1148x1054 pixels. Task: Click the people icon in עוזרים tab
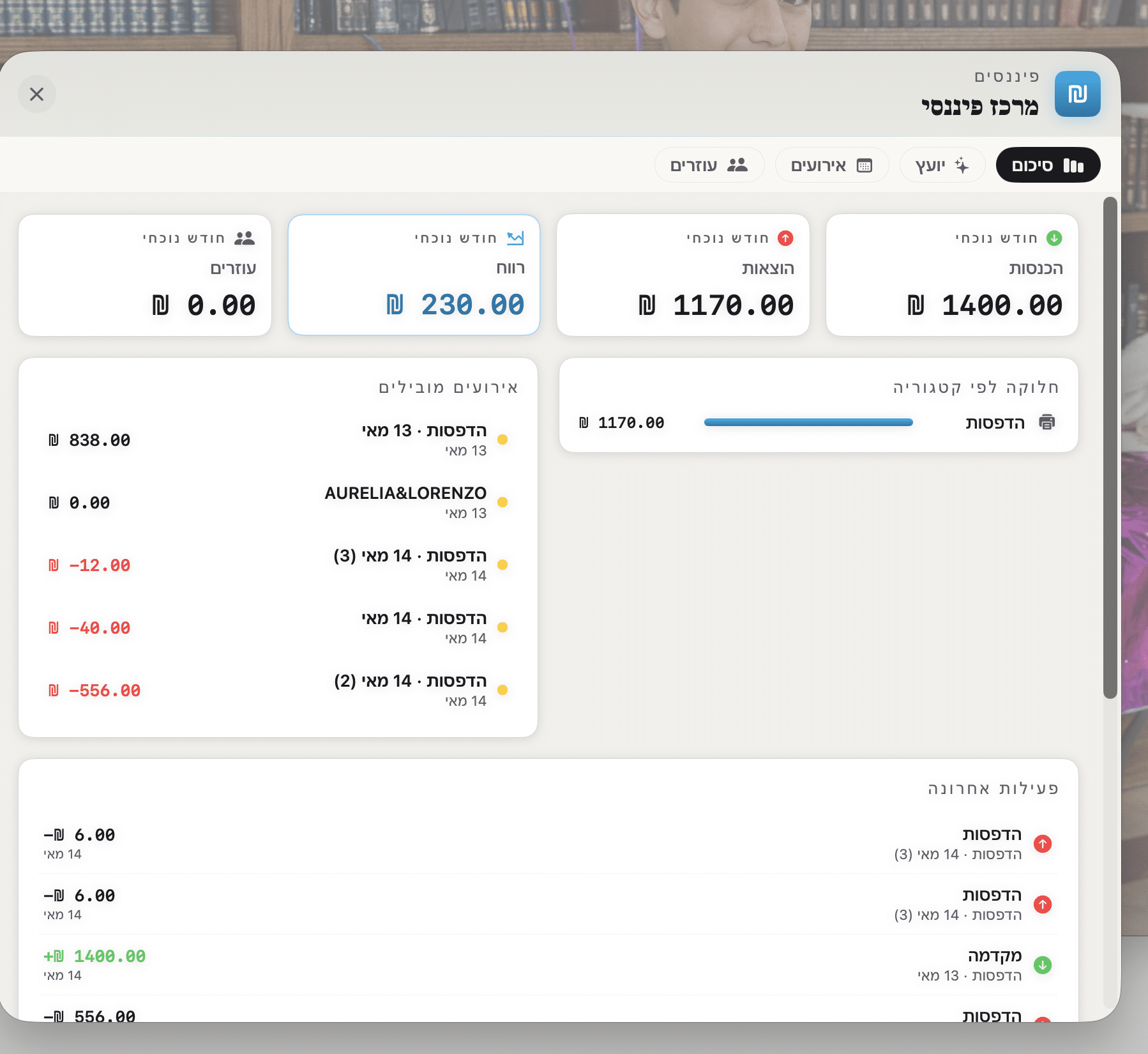coord(737,165)
